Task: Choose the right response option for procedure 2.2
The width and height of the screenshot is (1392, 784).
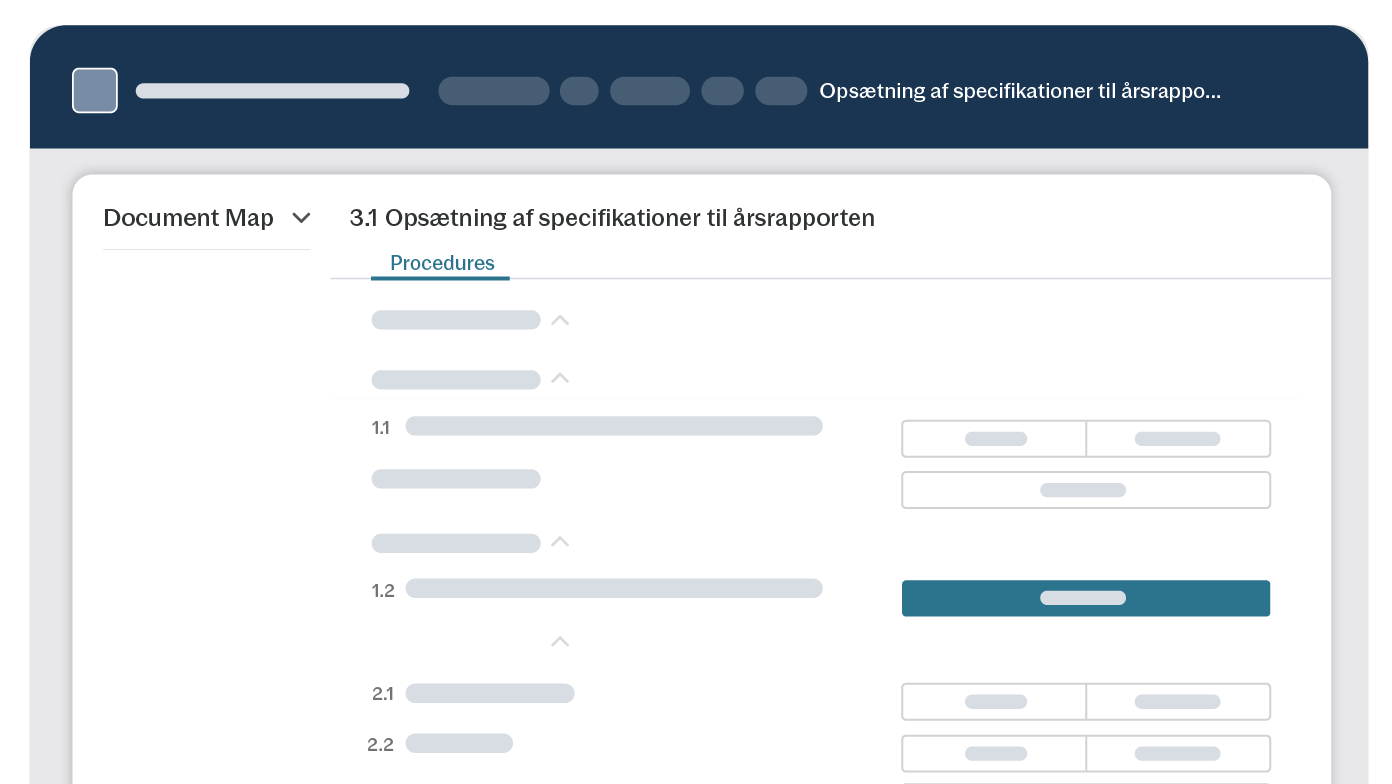Action: click(x=1178, y=754)
